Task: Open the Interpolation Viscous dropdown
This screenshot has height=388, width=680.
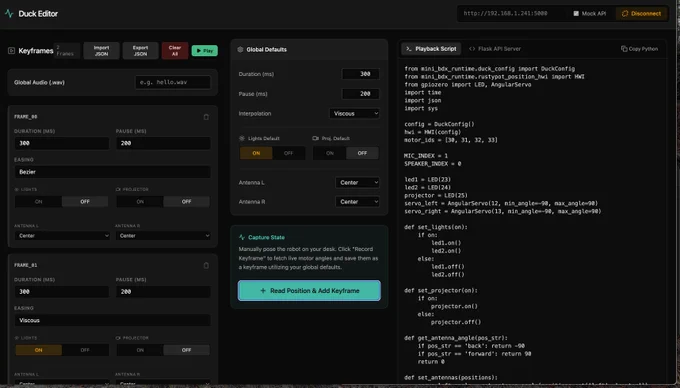Action: [x=354, y=114]
